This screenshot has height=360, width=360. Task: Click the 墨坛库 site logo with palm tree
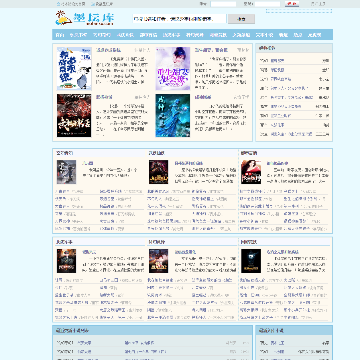(x=84, y=18)
